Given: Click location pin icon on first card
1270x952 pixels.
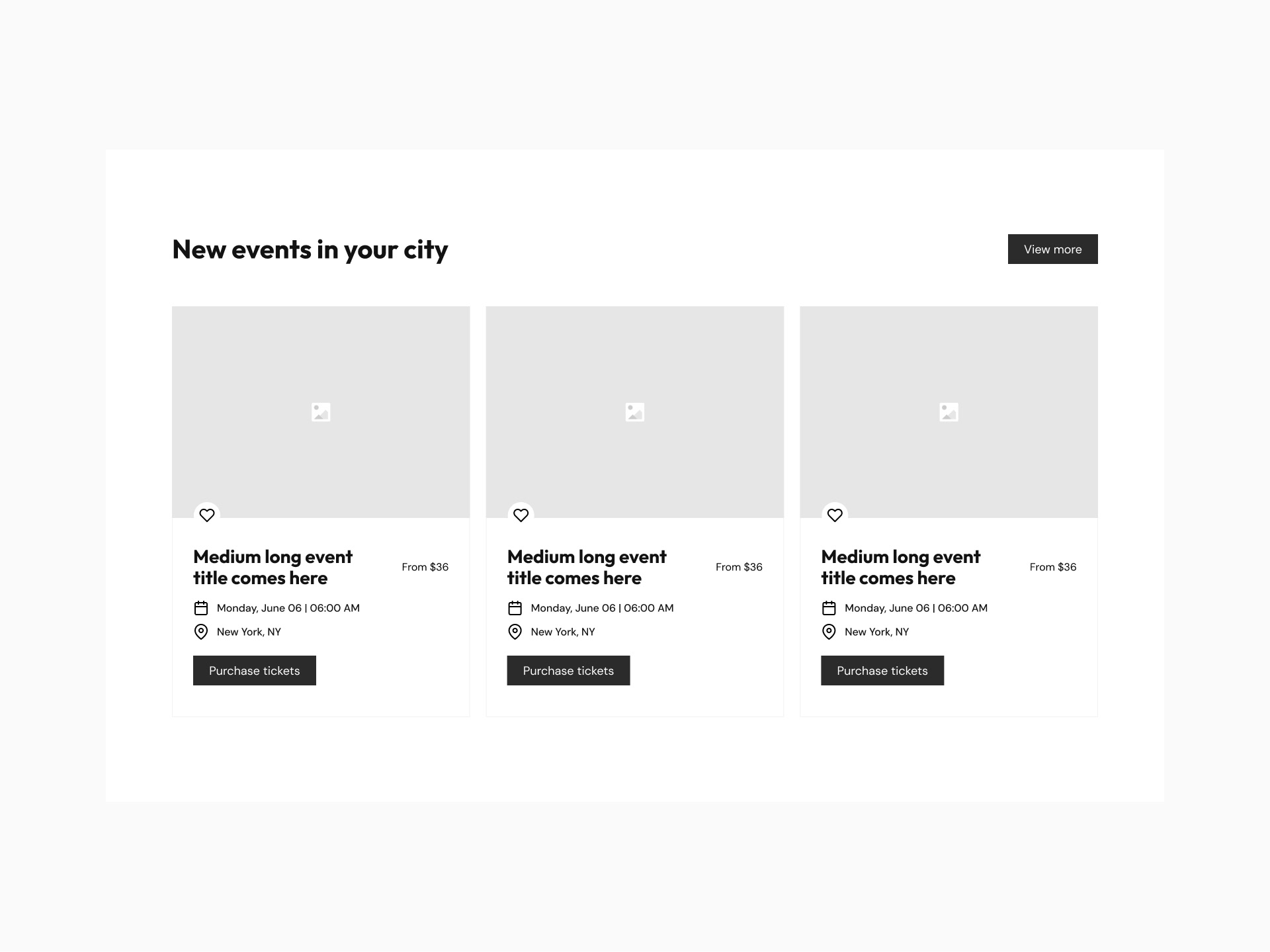Looking at the screenshot, I should (x=201, y=632).
